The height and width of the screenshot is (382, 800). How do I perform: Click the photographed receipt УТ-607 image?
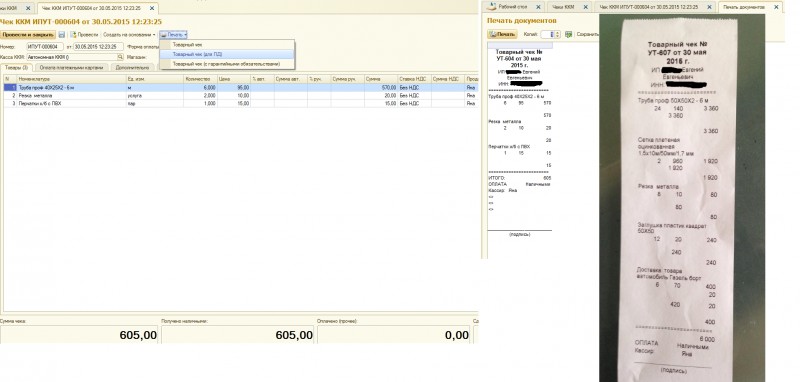[x=682, y=198]
